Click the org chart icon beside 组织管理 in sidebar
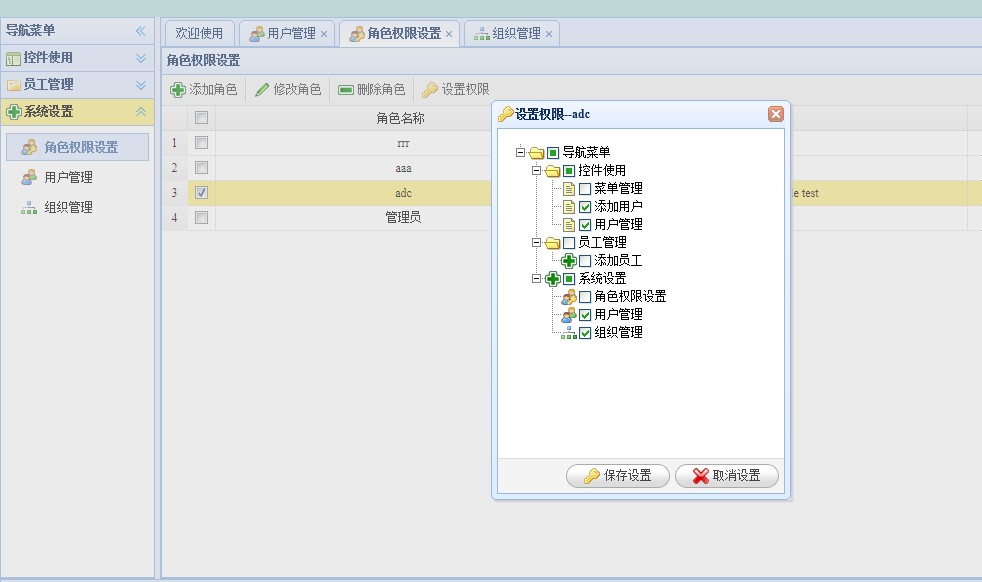This screenshot has height=582, width=982. (29, 207)
